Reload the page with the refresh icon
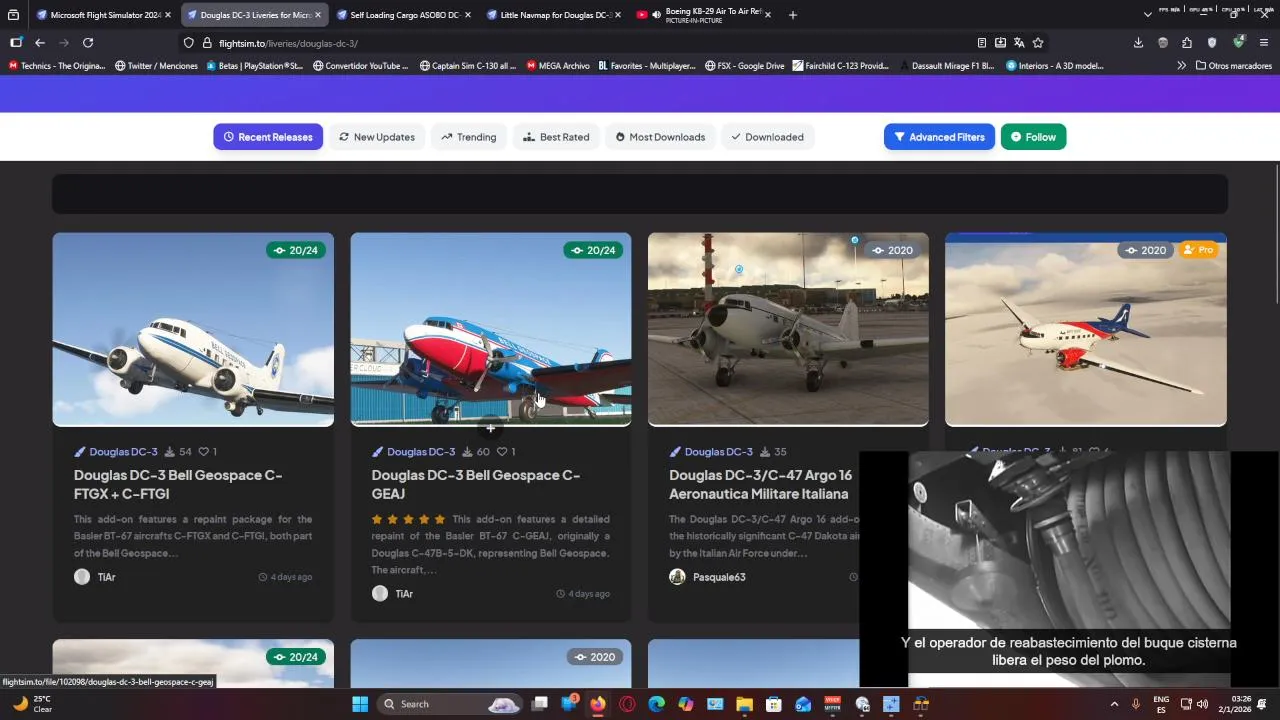Image resolution: width=1280 pixels, height=720 pixels. (x=88, y=43)
